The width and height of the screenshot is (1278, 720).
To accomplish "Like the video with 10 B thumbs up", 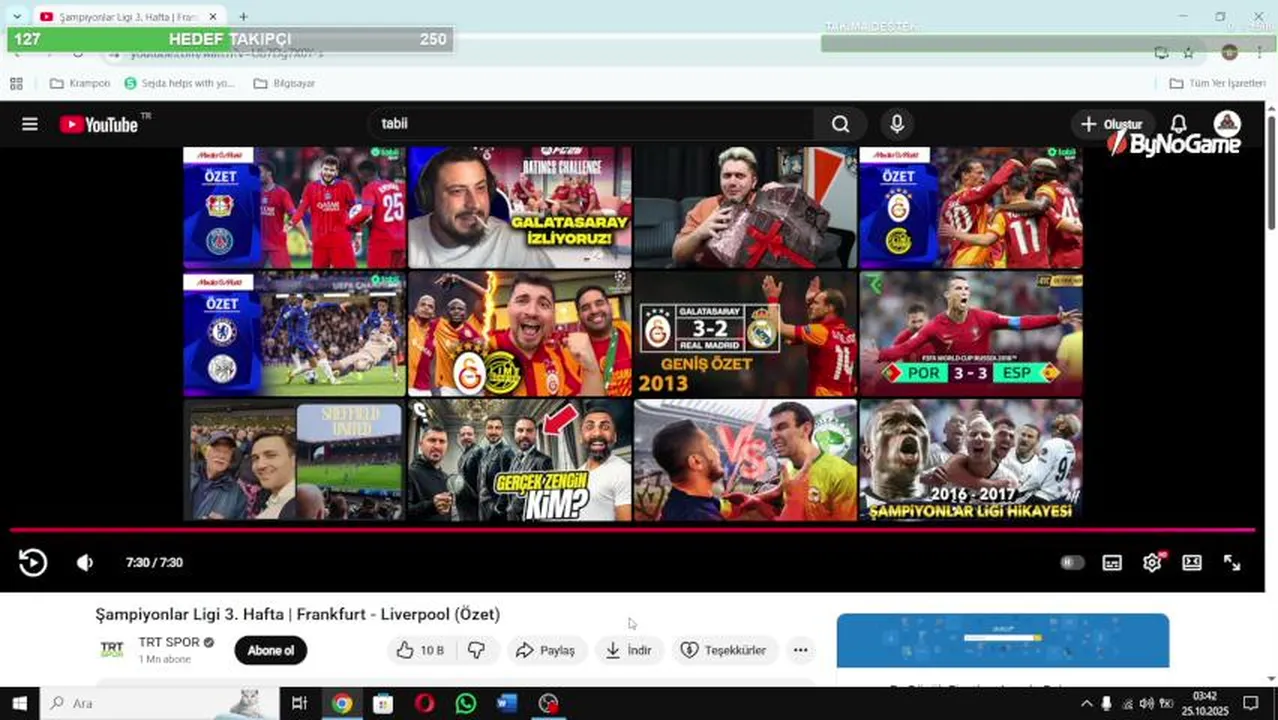I will 419,650.
